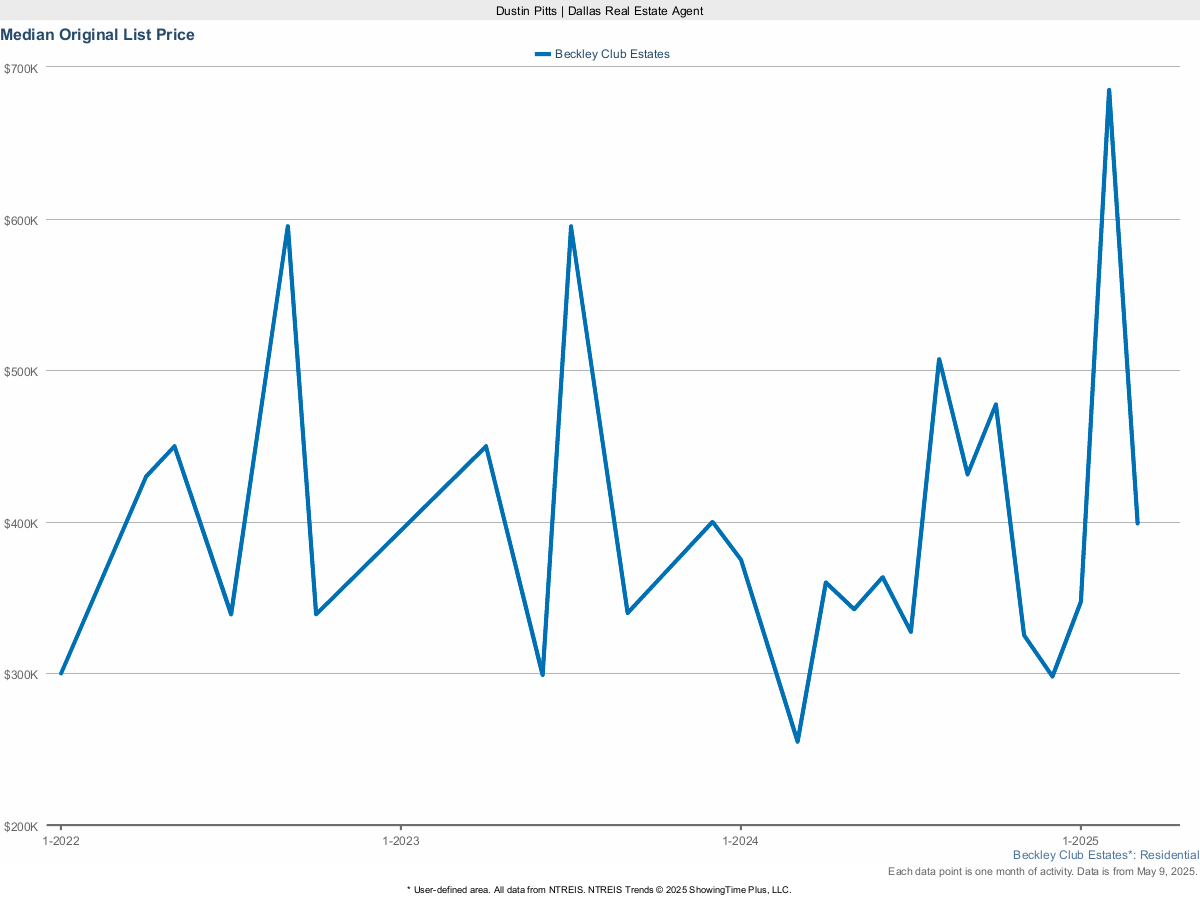Click the mid-2024 peak near $507K
1200x900 pixels.
939,359
